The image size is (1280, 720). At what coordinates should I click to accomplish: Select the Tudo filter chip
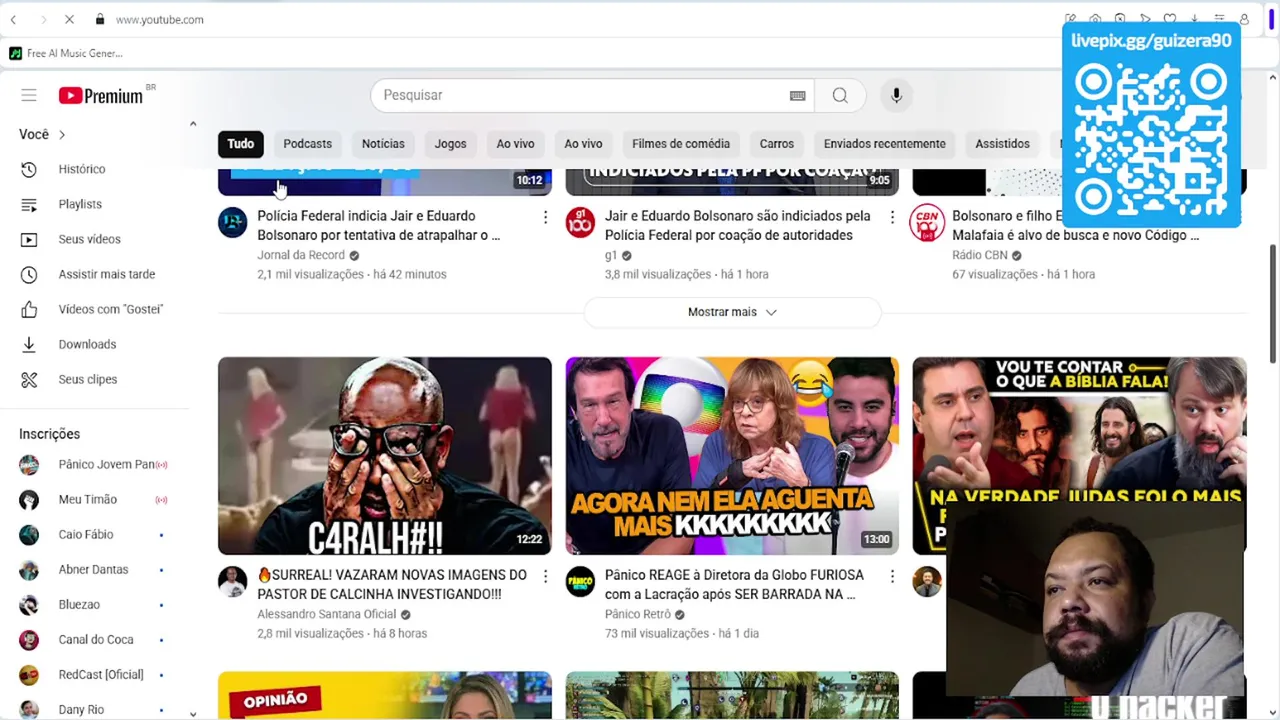tap(241, 144)
